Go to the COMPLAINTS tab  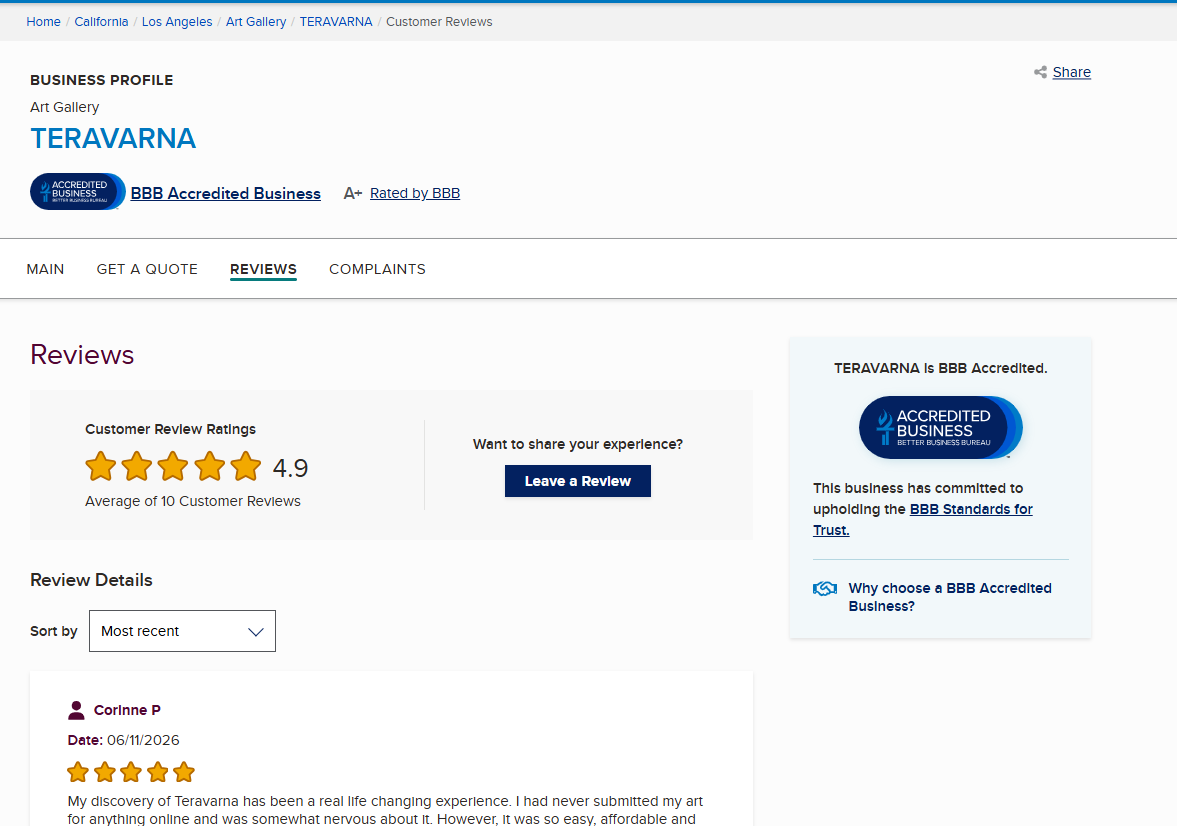(377, 269)
